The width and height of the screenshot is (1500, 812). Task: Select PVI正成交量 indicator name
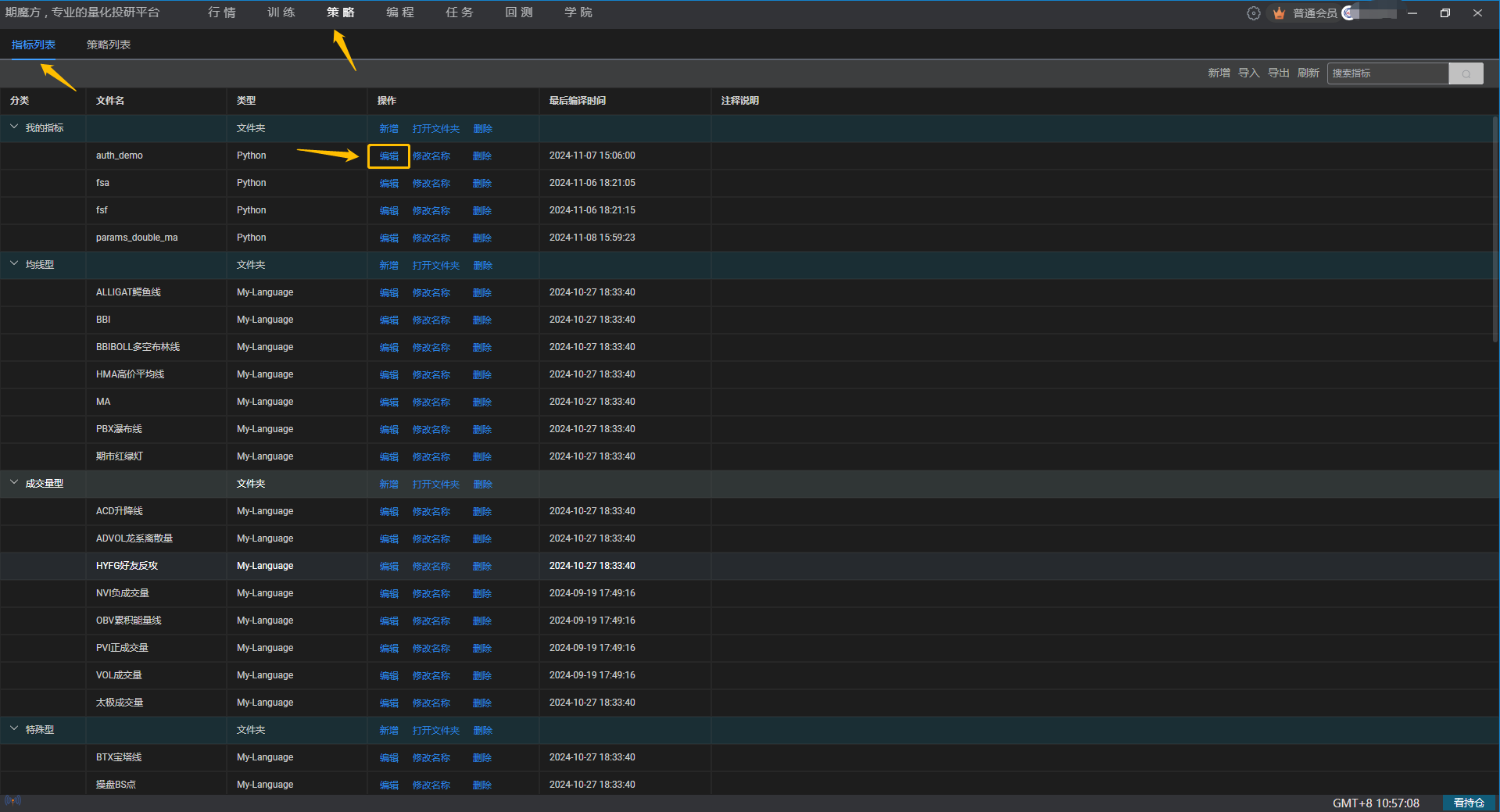[122, 648]
